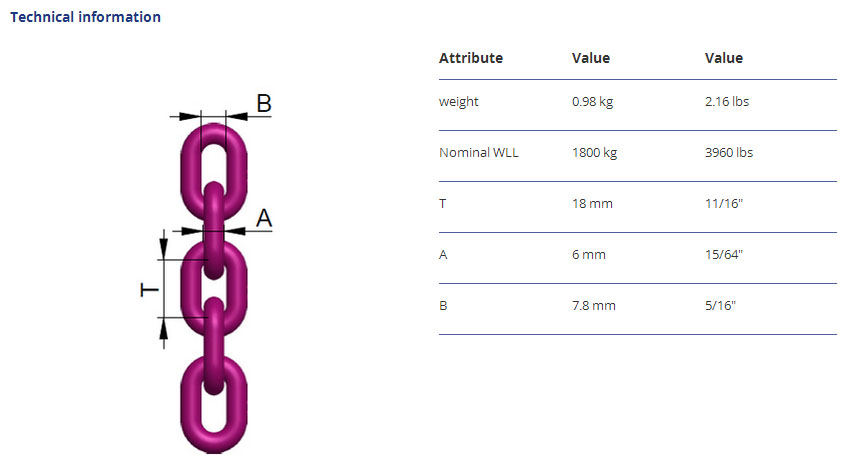Select the weight attribute row label
Viewport: 845px width, 470px height.
pyautogui.click(x=459, y=102)
